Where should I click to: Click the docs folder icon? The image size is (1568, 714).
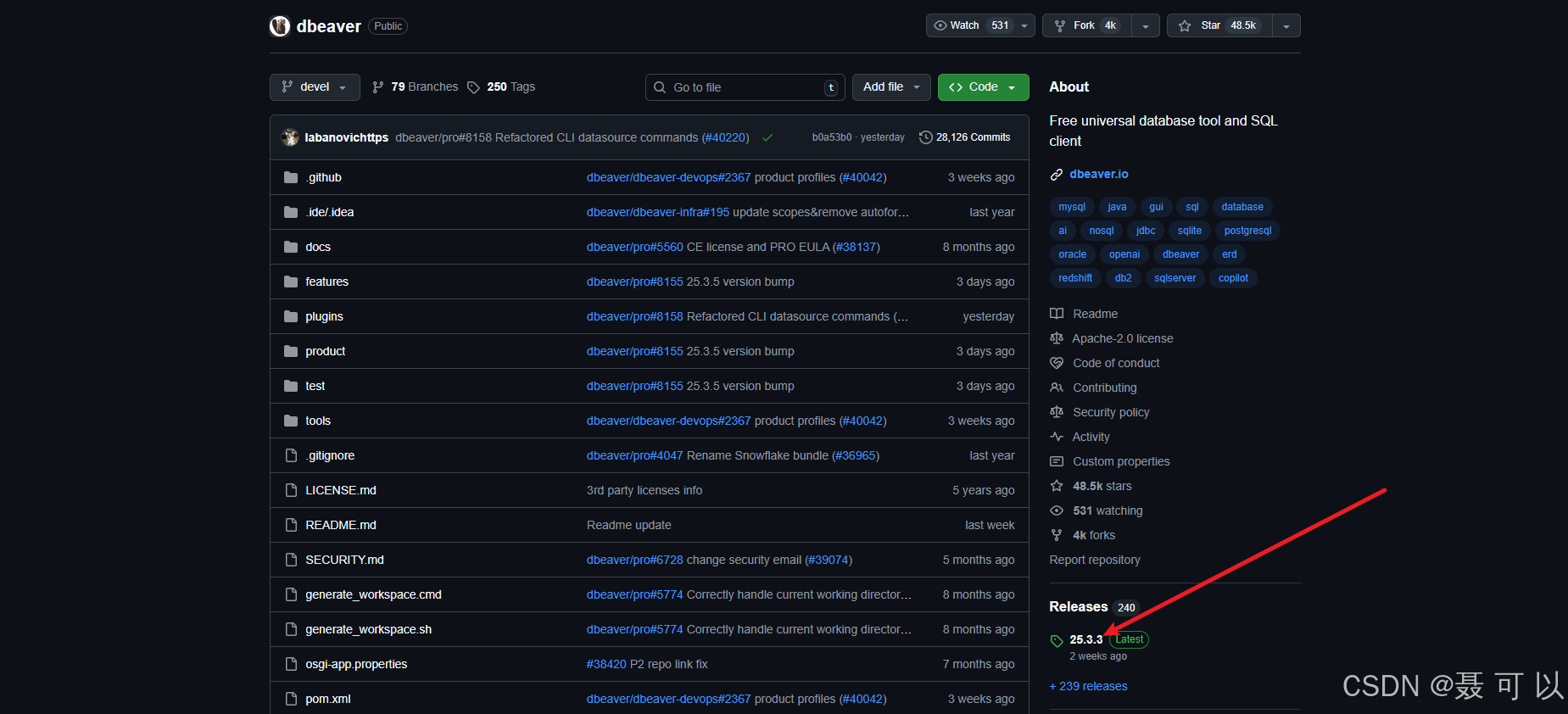[291, 247]
